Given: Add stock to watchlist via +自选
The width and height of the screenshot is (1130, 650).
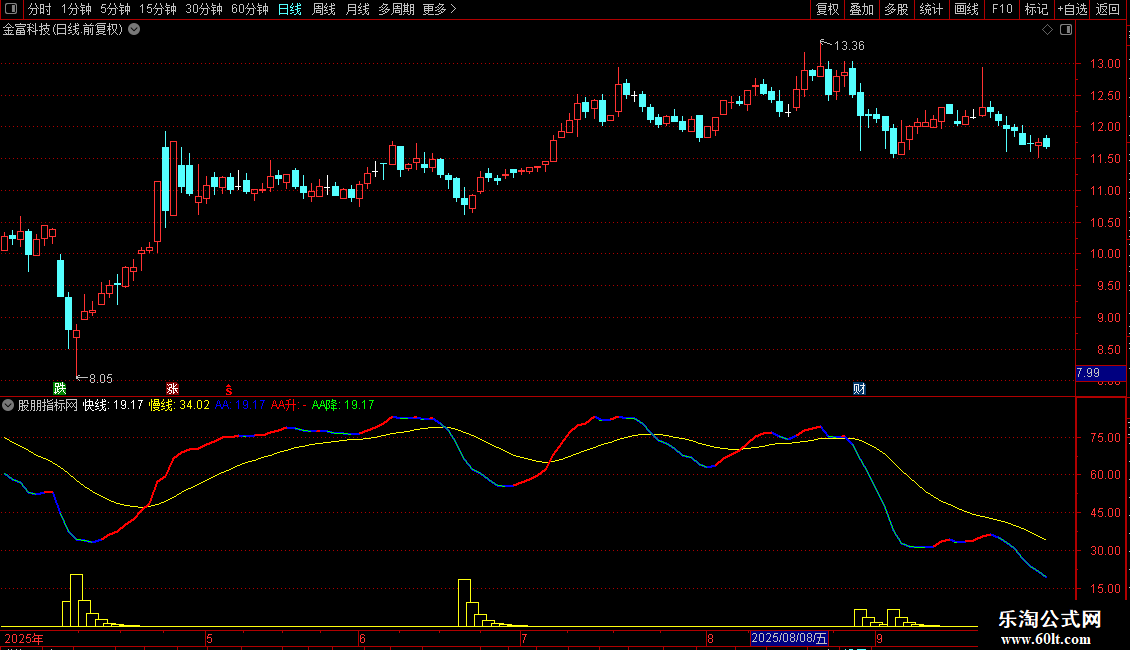Looking at the screenshot, I should pyautogui.click(x=1072, y=9).
